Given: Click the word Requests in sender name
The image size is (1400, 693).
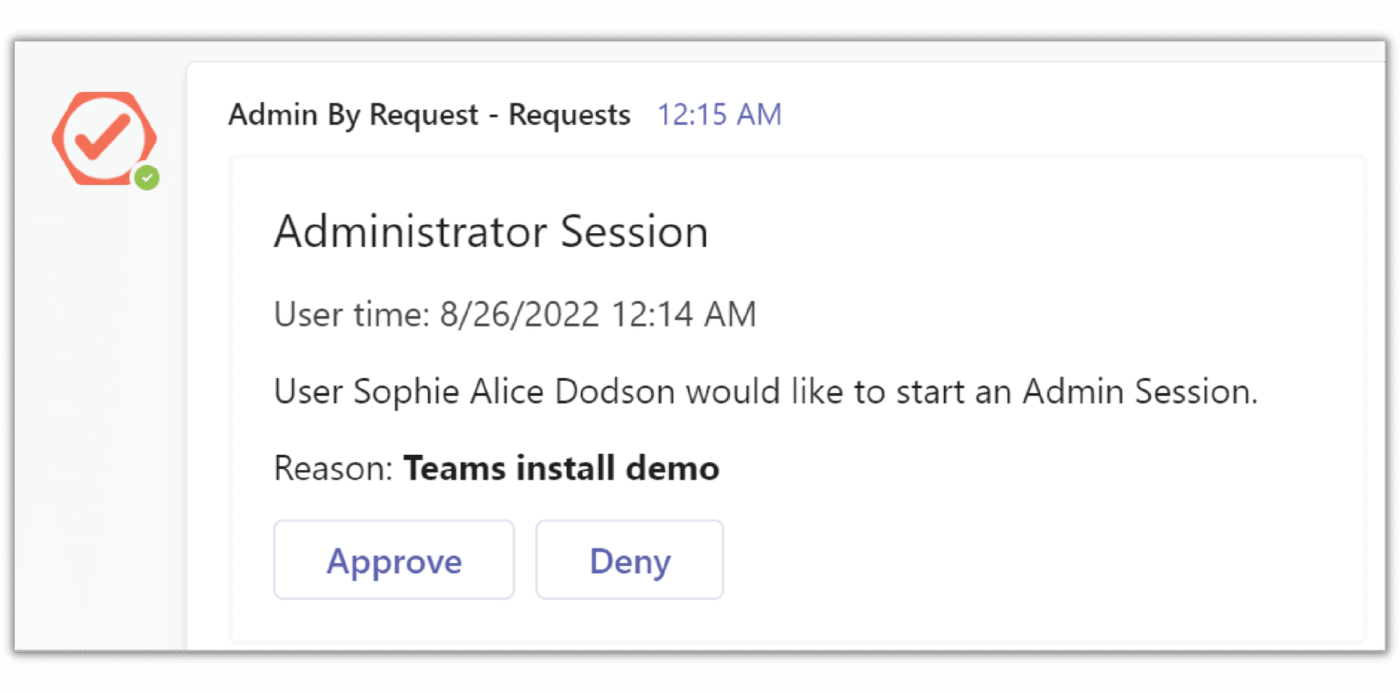Looking at the screenshot, I should coord(569,115).
